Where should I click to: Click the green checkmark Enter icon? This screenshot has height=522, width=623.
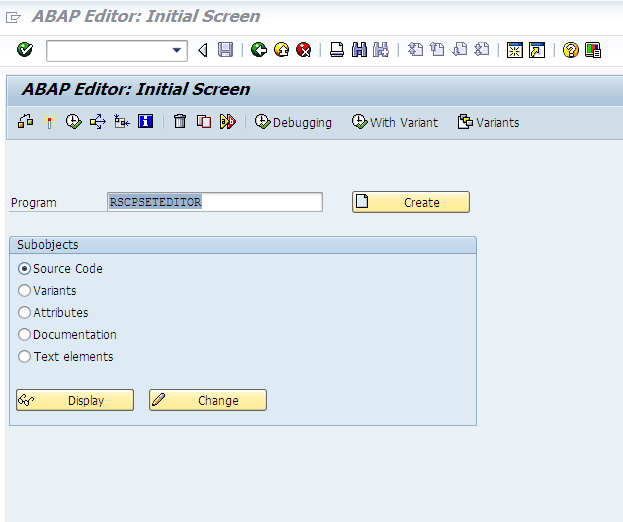point(25,50)
